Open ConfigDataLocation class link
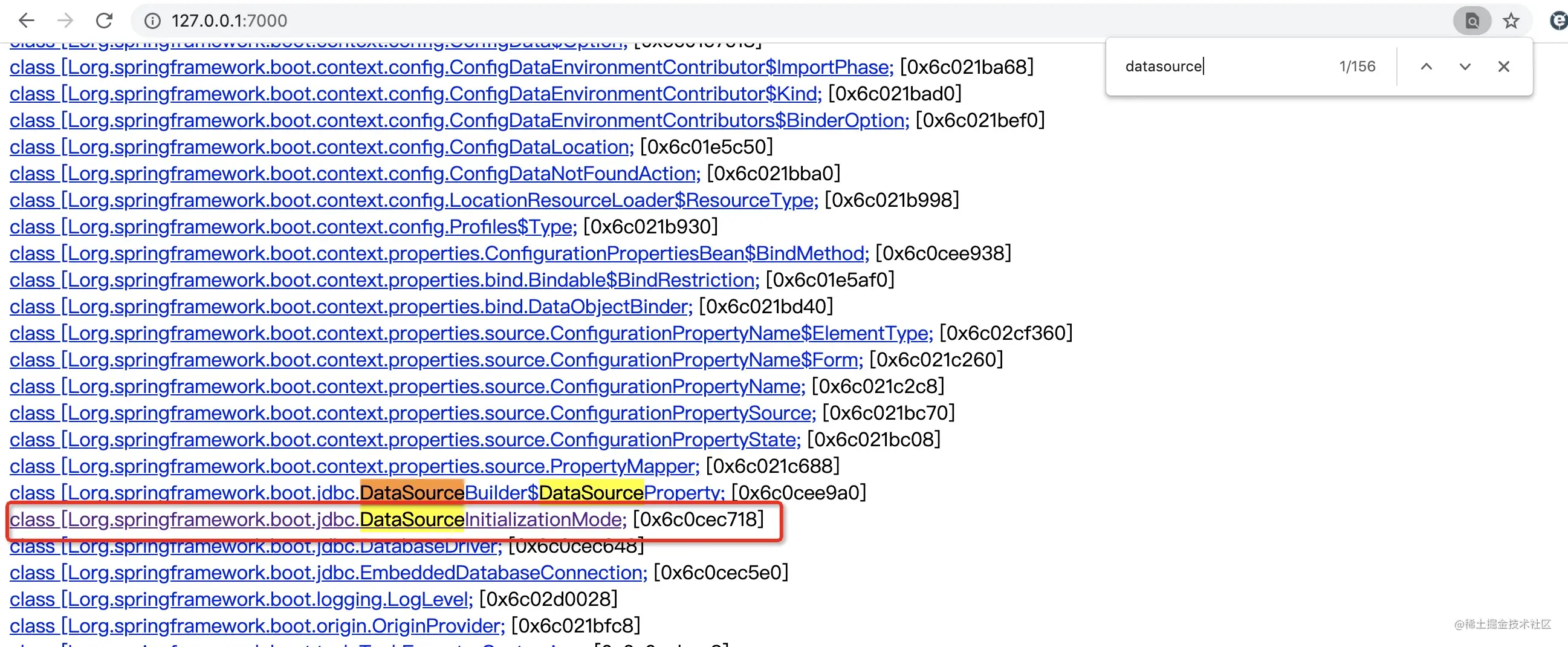The image size is (1568, 647). [322, 147]
